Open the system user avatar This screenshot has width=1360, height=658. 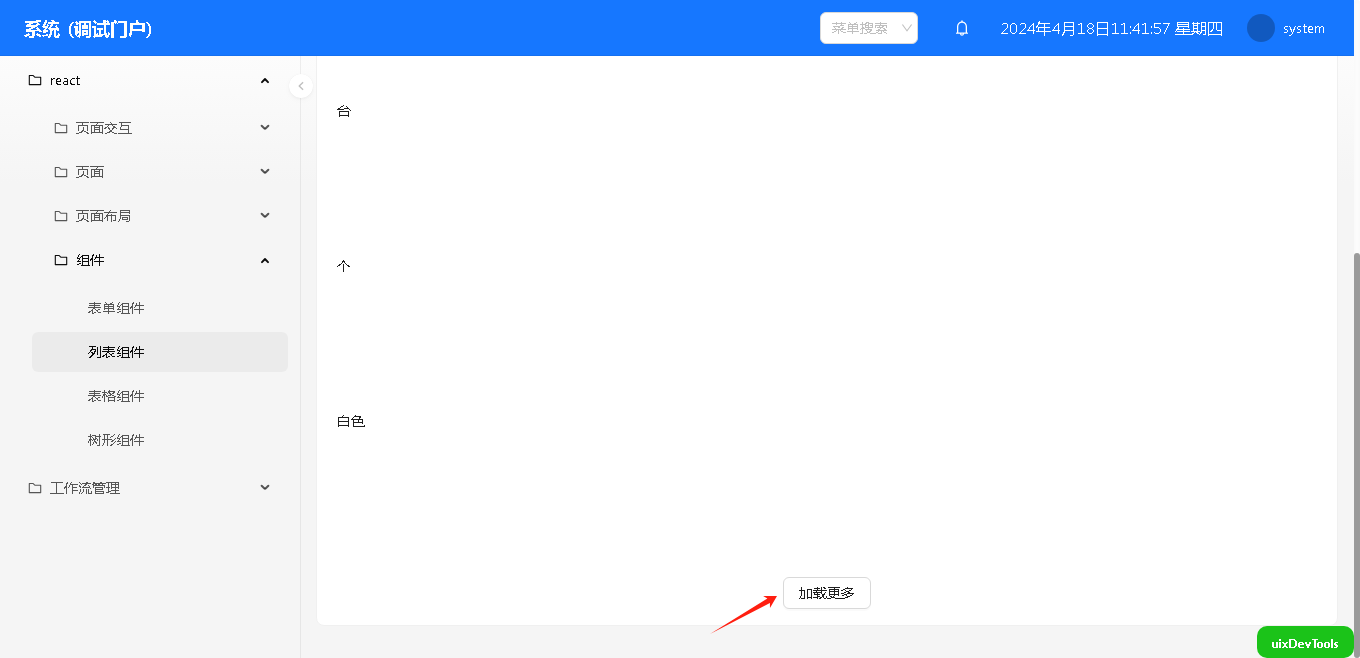click(1261, 28)
